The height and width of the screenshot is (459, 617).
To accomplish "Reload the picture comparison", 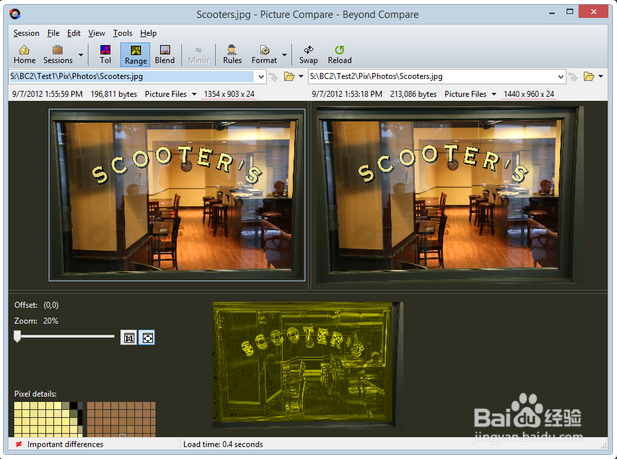I will pyautogui.click(x=340, y=54).
